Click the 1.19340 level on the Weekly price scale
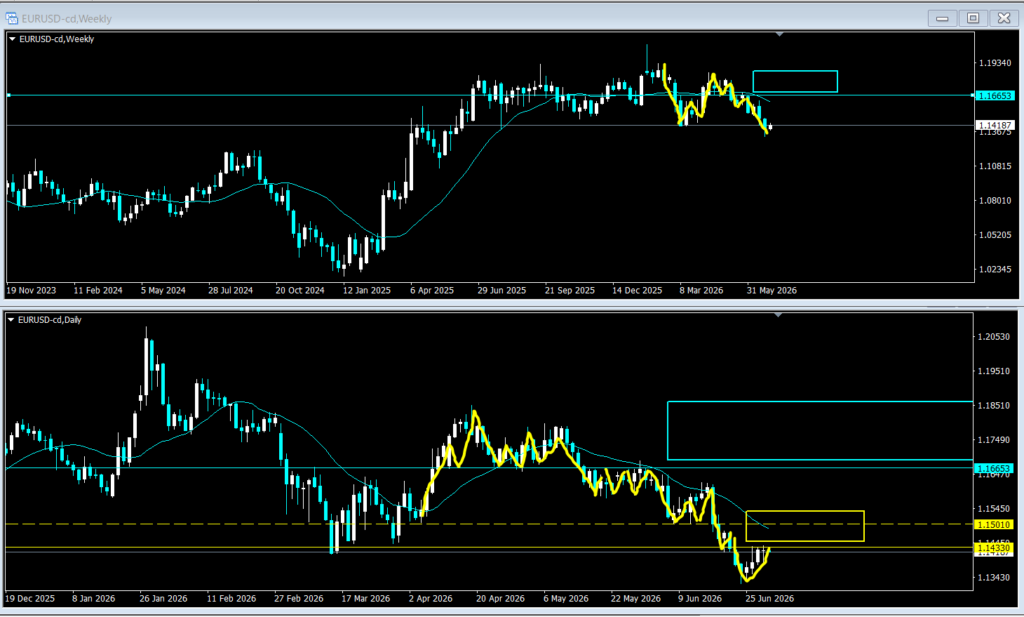Screen dimensions: 1024x617 pyautogui.click(x=995, y=63)
